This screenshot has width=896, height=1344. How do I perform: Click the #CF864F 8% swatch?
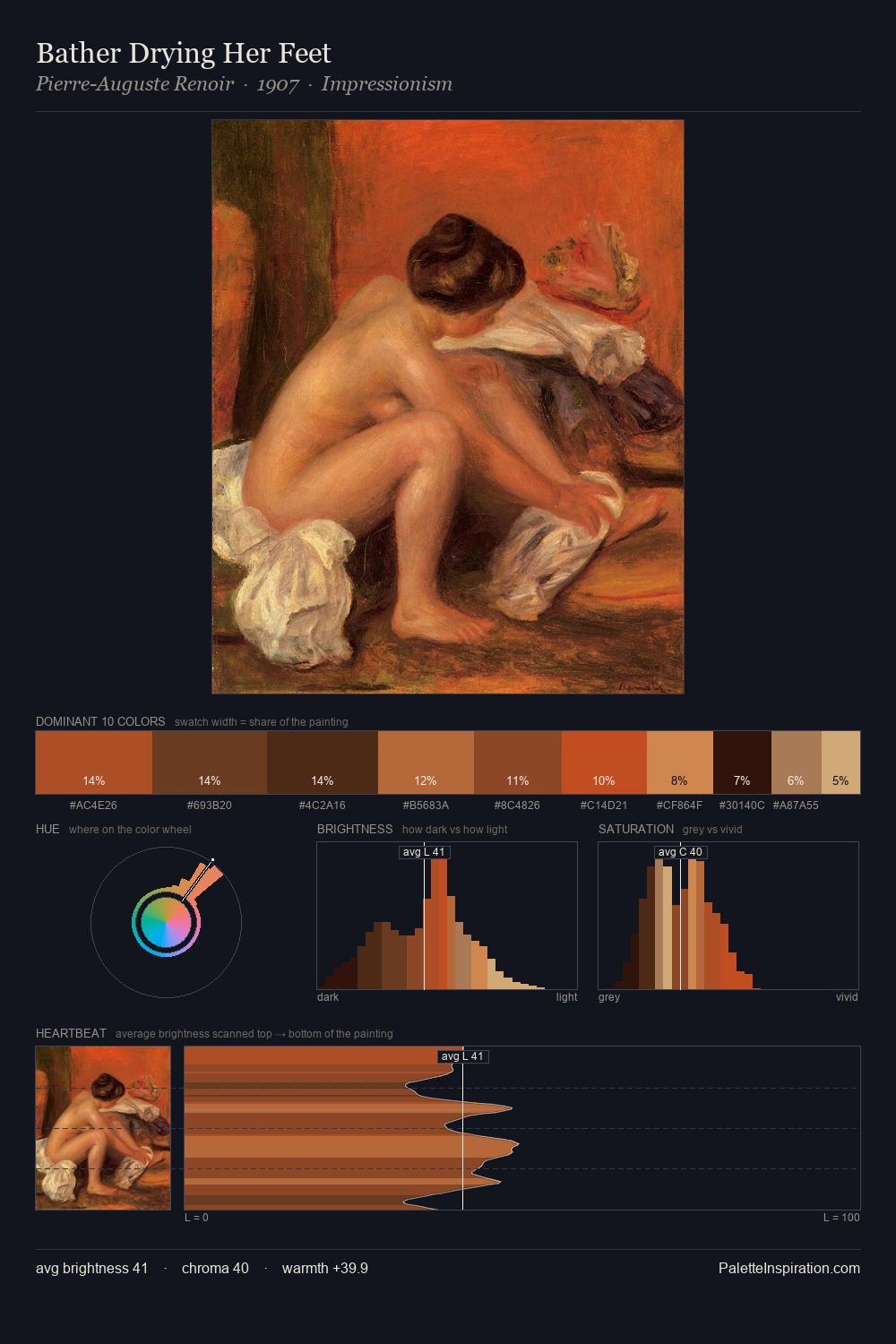pos(679,762)
